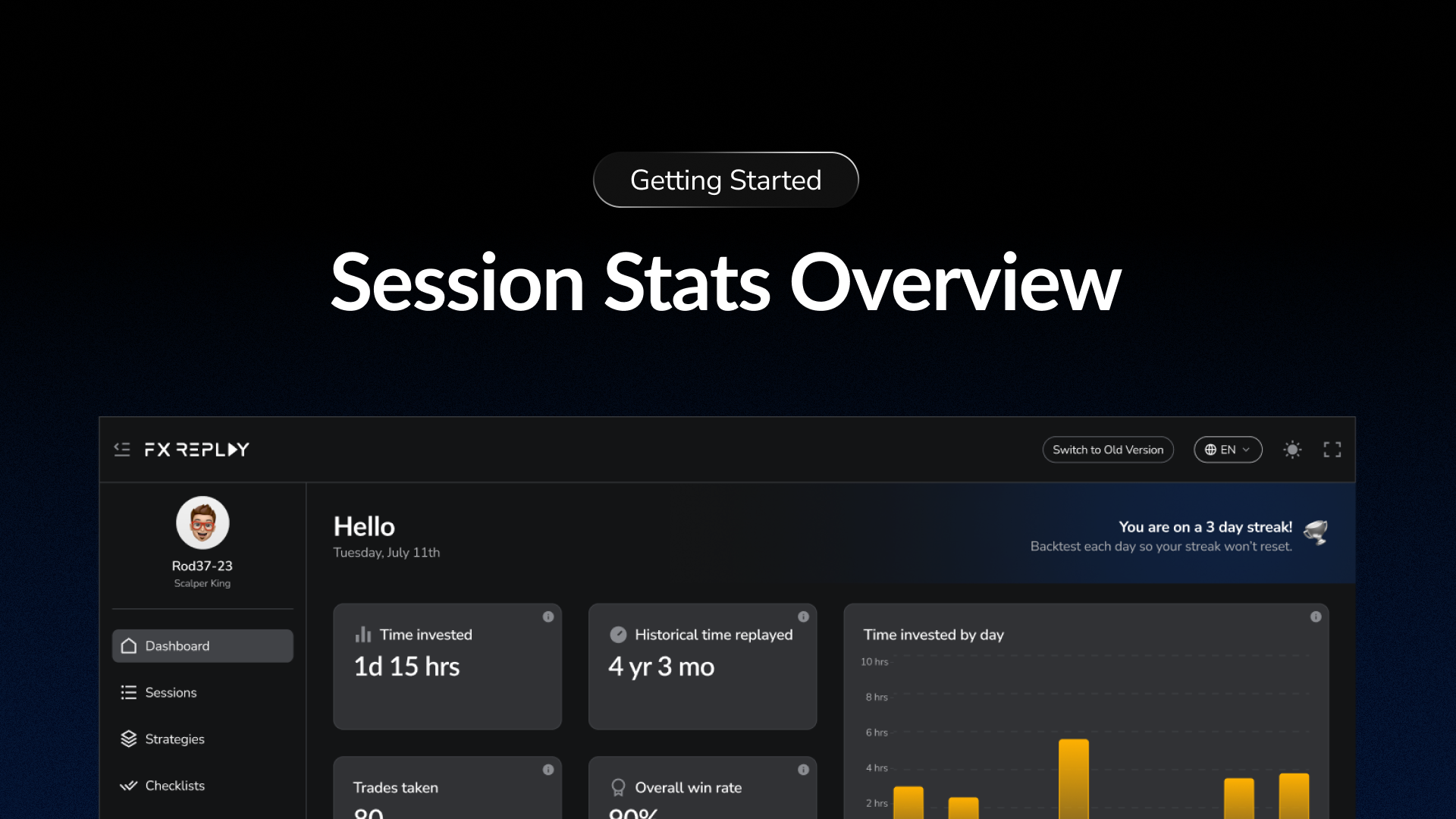1456x819 pixels.
Task: Go to Sessions in the sidebar
Action: click(171, 692)
